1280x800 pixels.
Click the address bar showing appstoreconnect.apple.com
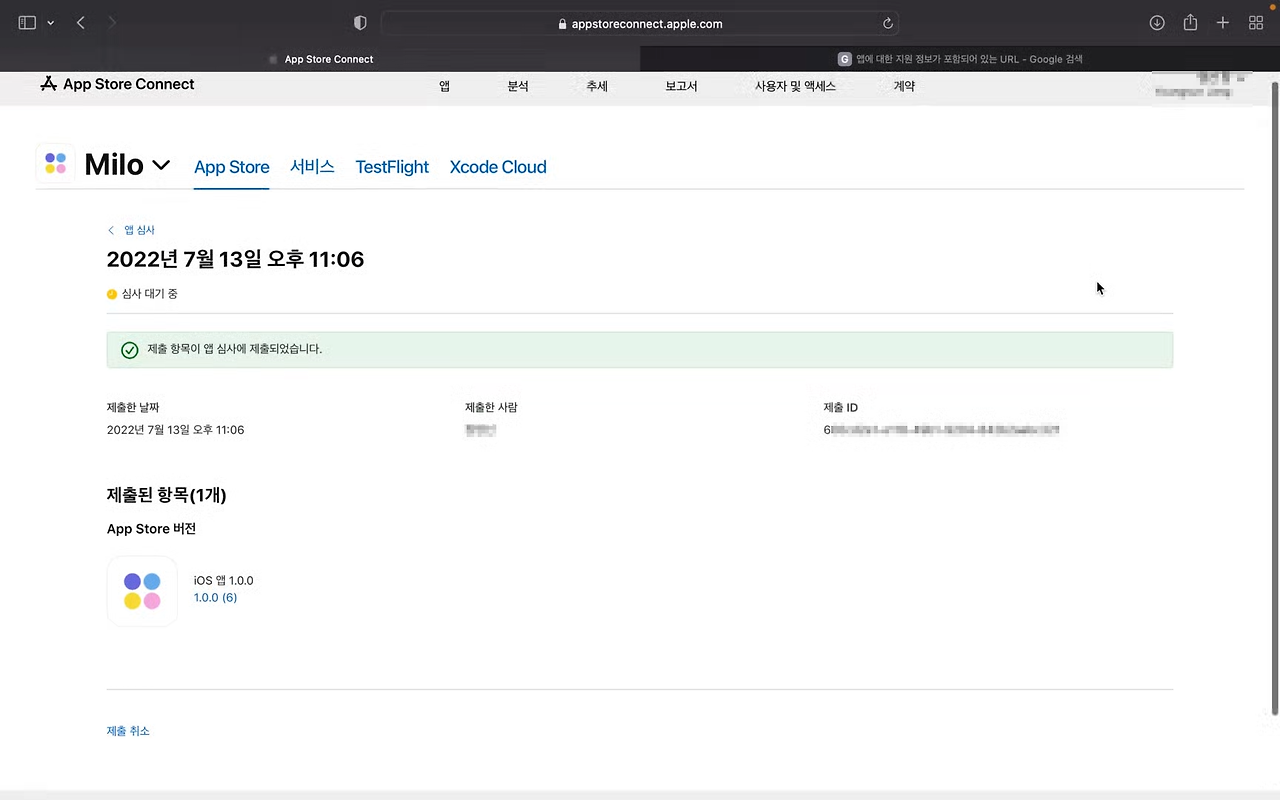[640, 23]
